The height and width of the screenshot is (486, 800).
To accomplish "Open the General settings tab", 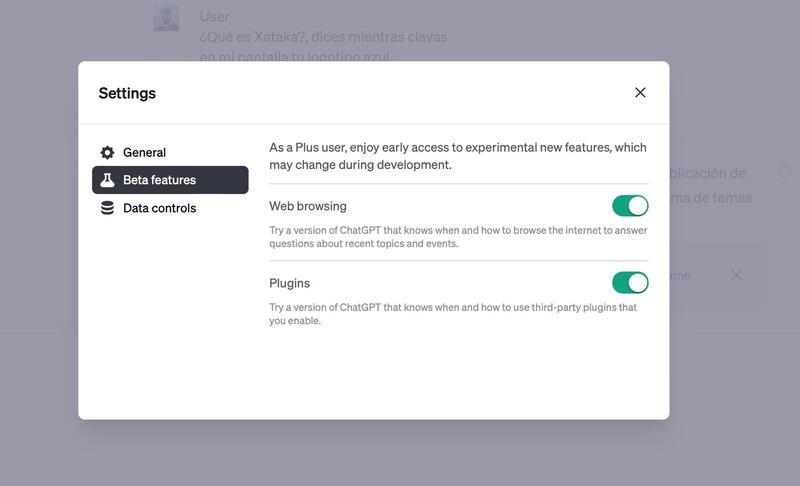I will pyautogui.click(x=144, y=153).
